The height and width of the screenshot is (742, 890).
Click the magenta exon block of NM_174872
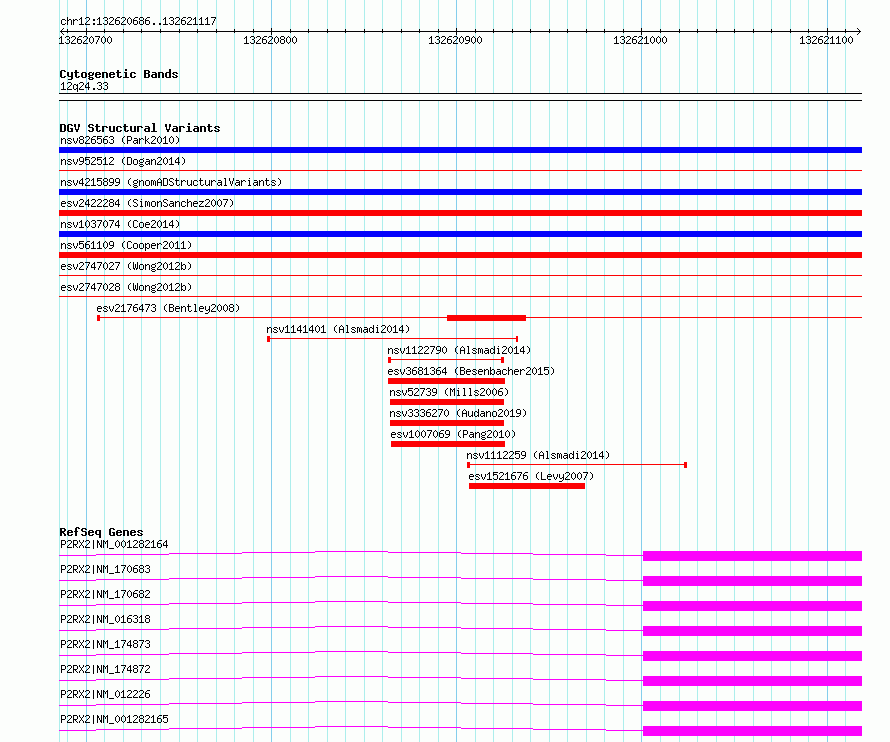click(753, 681)
